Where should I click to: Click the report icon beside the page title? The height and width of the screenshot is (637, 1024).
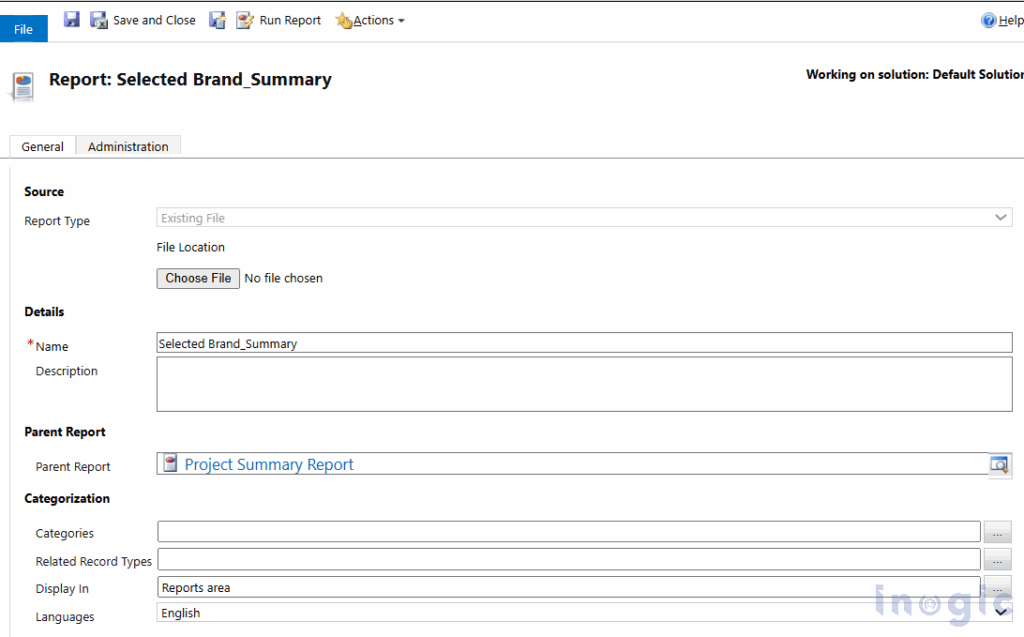point(22,84)
